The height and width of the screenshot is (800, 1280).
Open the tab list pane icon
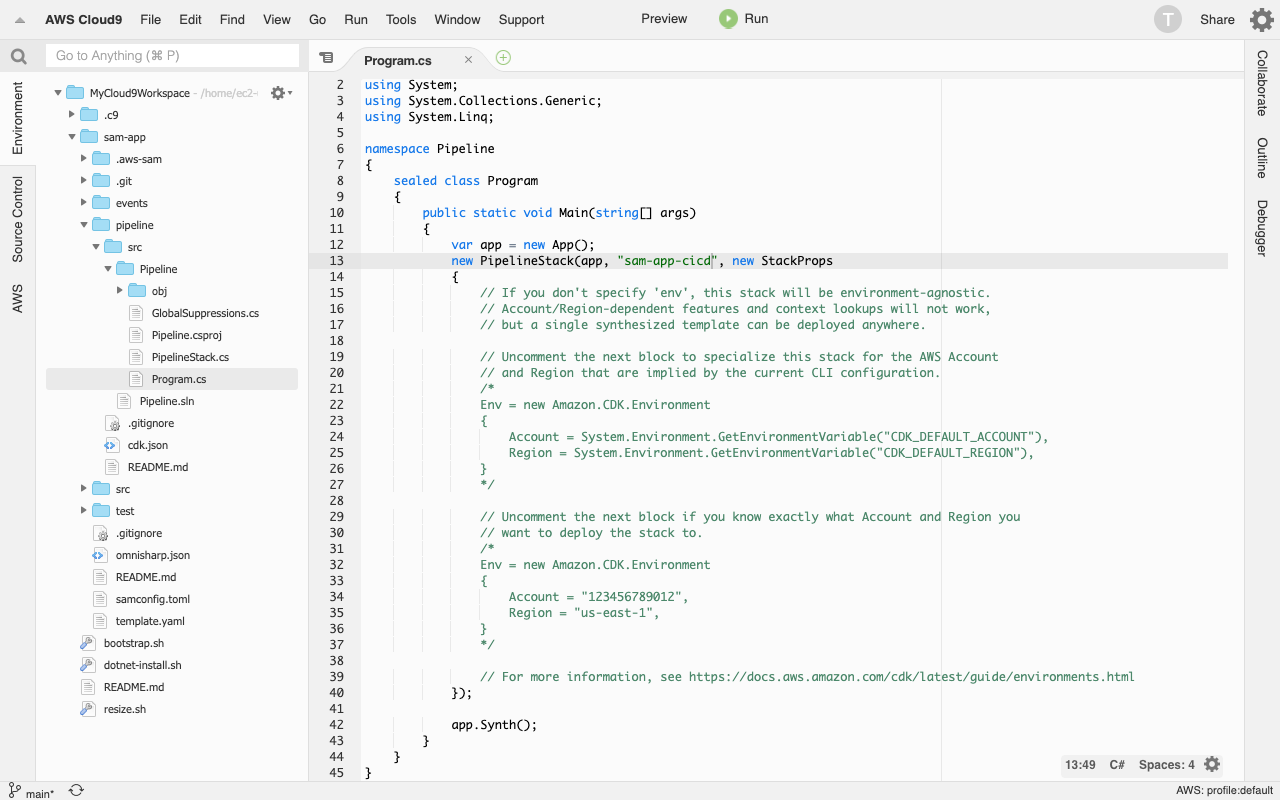tap(326, 58)
